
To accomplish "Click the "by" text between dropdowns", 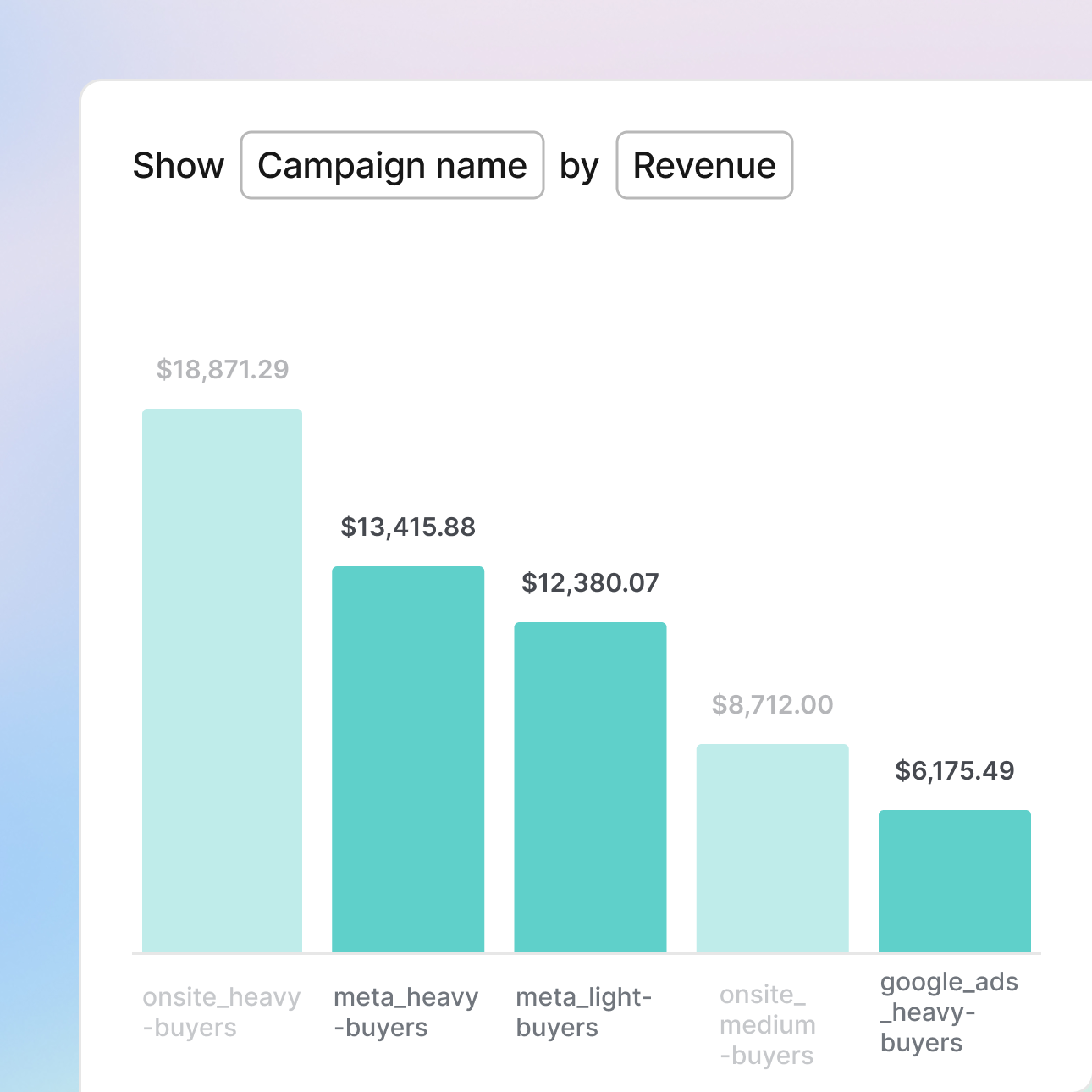I will [579, 166].
